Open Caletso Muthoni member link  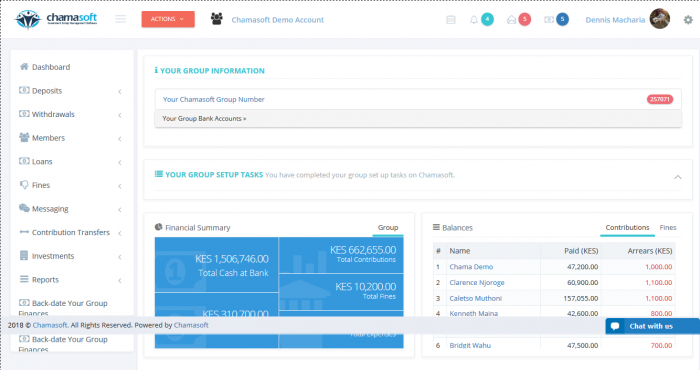point(475,298)
